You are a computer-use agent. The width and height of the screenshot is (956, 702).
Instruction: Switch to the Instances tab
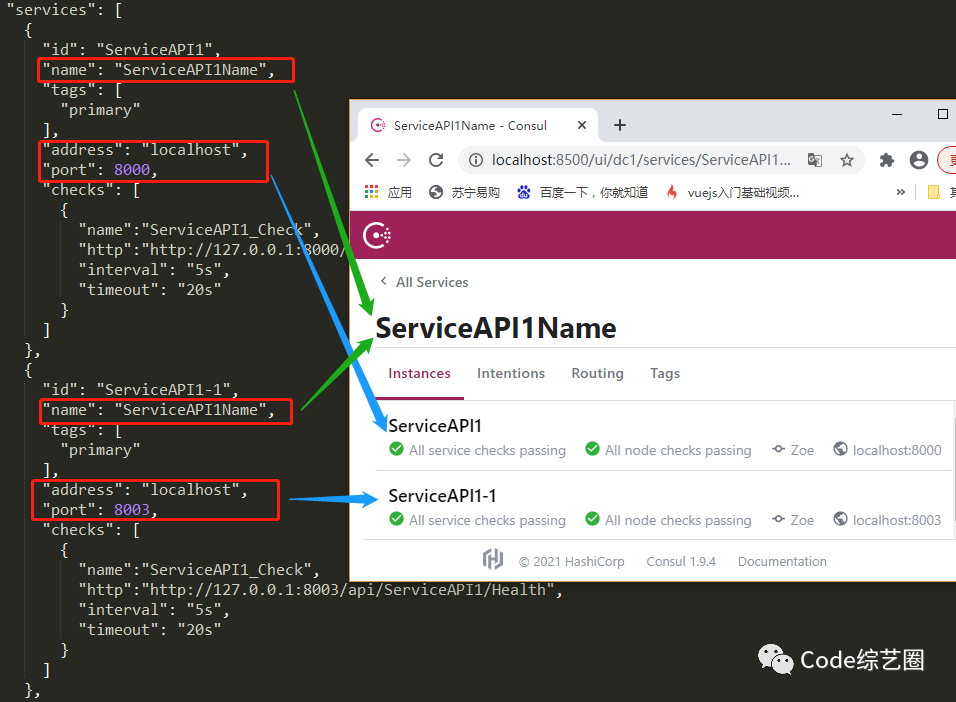(x=419, y=373)
